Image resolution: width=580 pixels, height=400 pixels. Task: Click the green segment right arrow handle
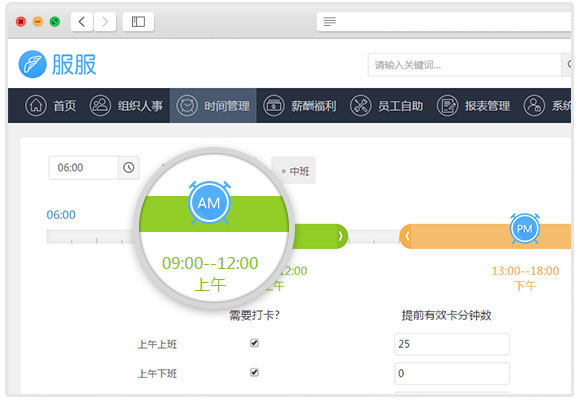340,236
